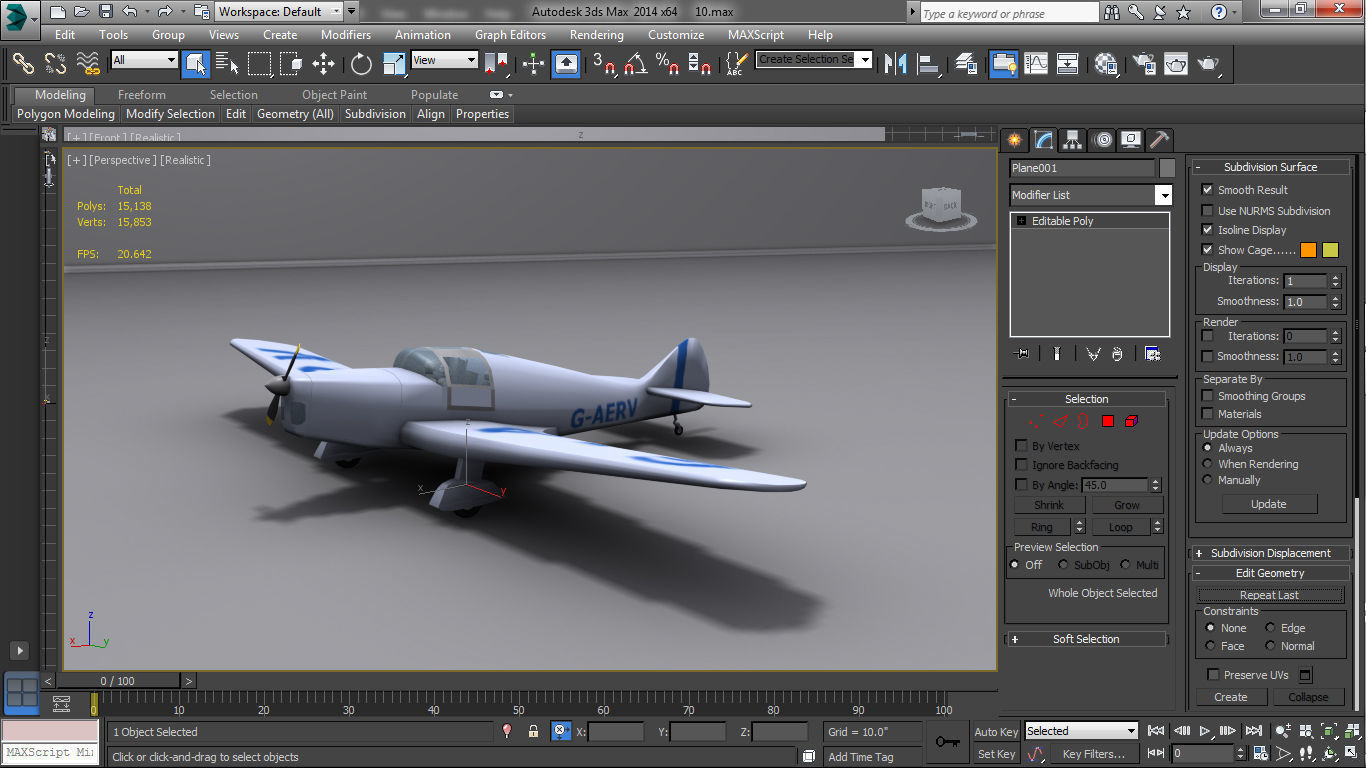Switch to the Object Paint ribbon tab
The image size is (1366, 768).
[x=334, y=95]
